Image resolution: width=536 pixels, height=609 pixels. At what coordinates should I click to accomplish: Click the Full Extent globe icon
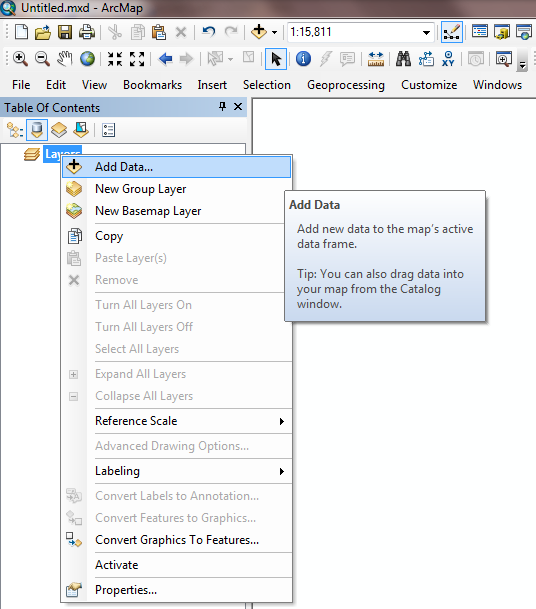(87, 59)
